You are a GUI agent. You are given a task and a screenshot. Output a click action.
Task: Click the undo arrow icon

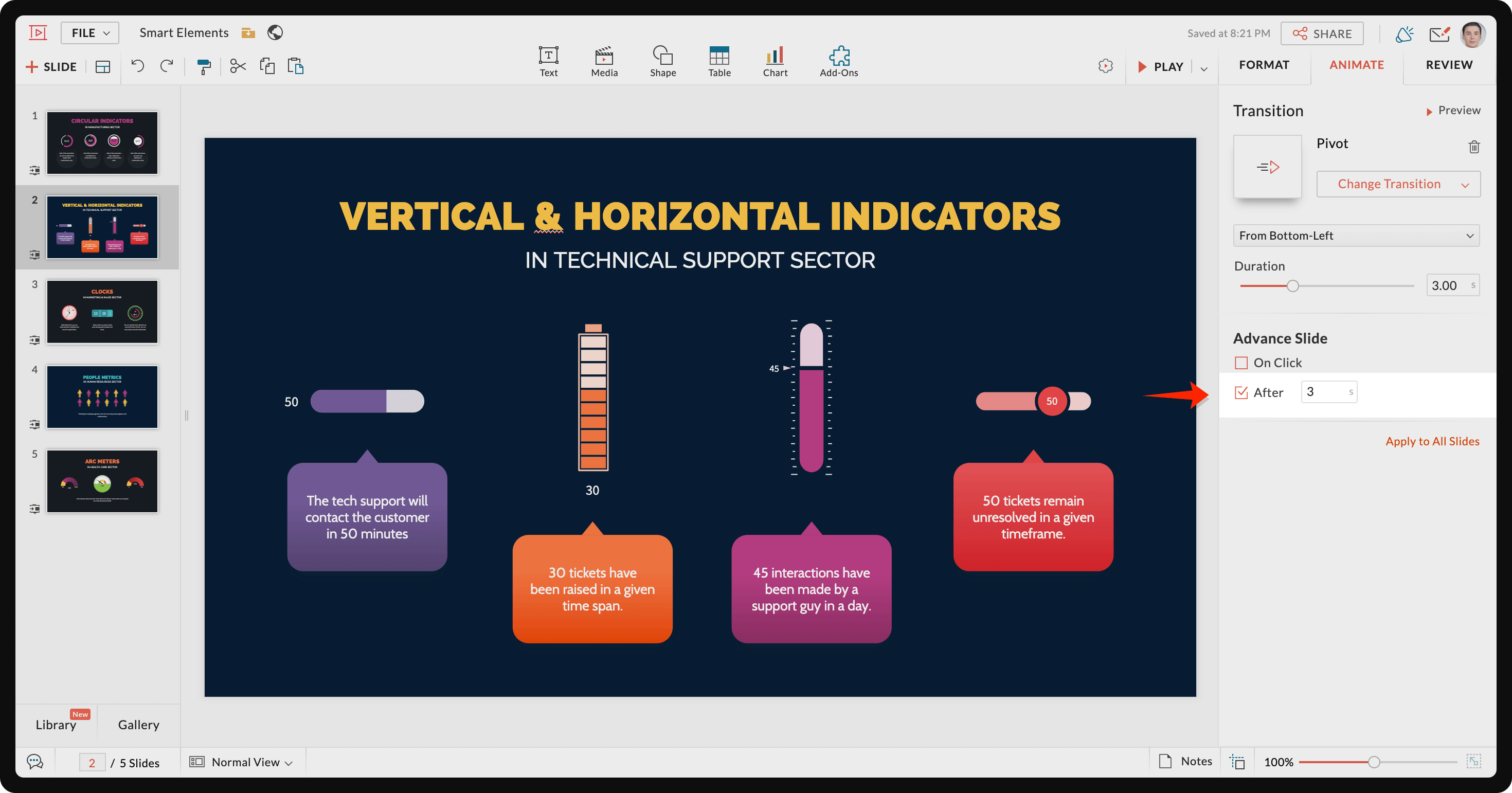[x=137, y=66]
